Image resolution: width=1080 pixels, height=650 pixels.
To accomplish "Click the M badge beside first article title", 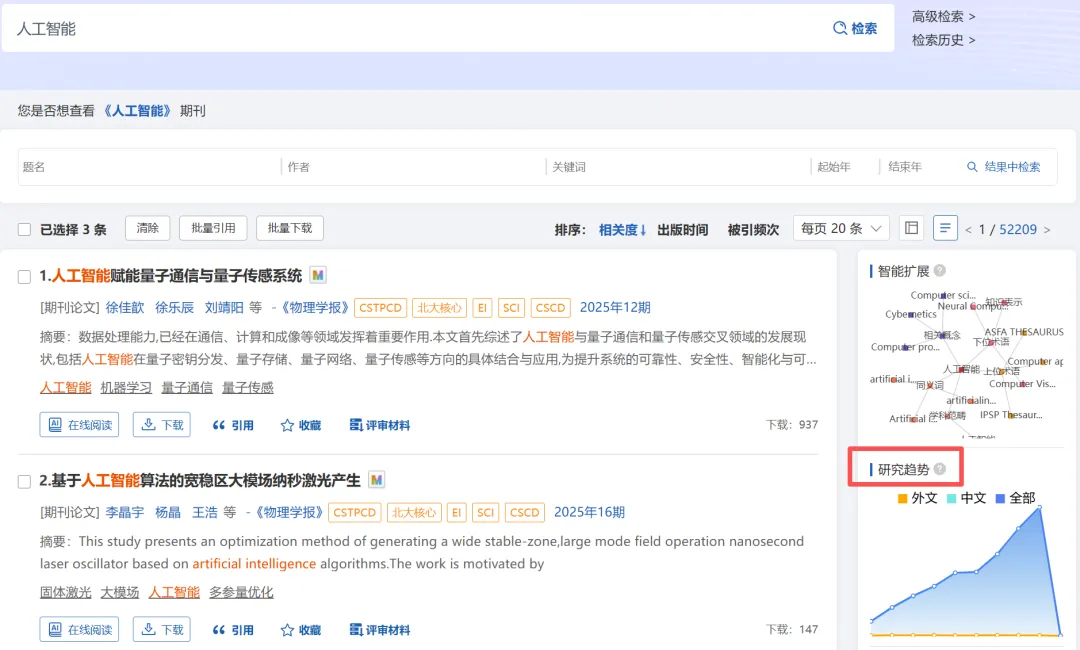I will [x=318, y=275].
